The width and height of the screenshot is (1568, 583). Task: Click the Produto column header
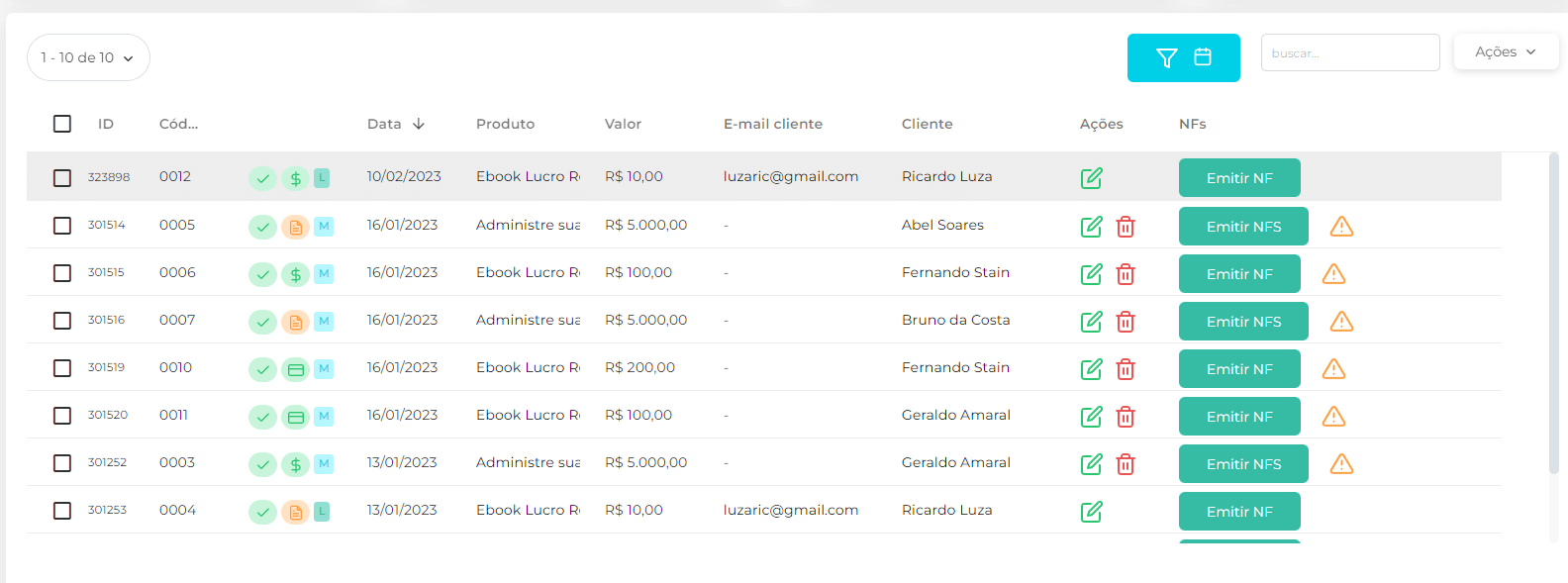(505, 124)
